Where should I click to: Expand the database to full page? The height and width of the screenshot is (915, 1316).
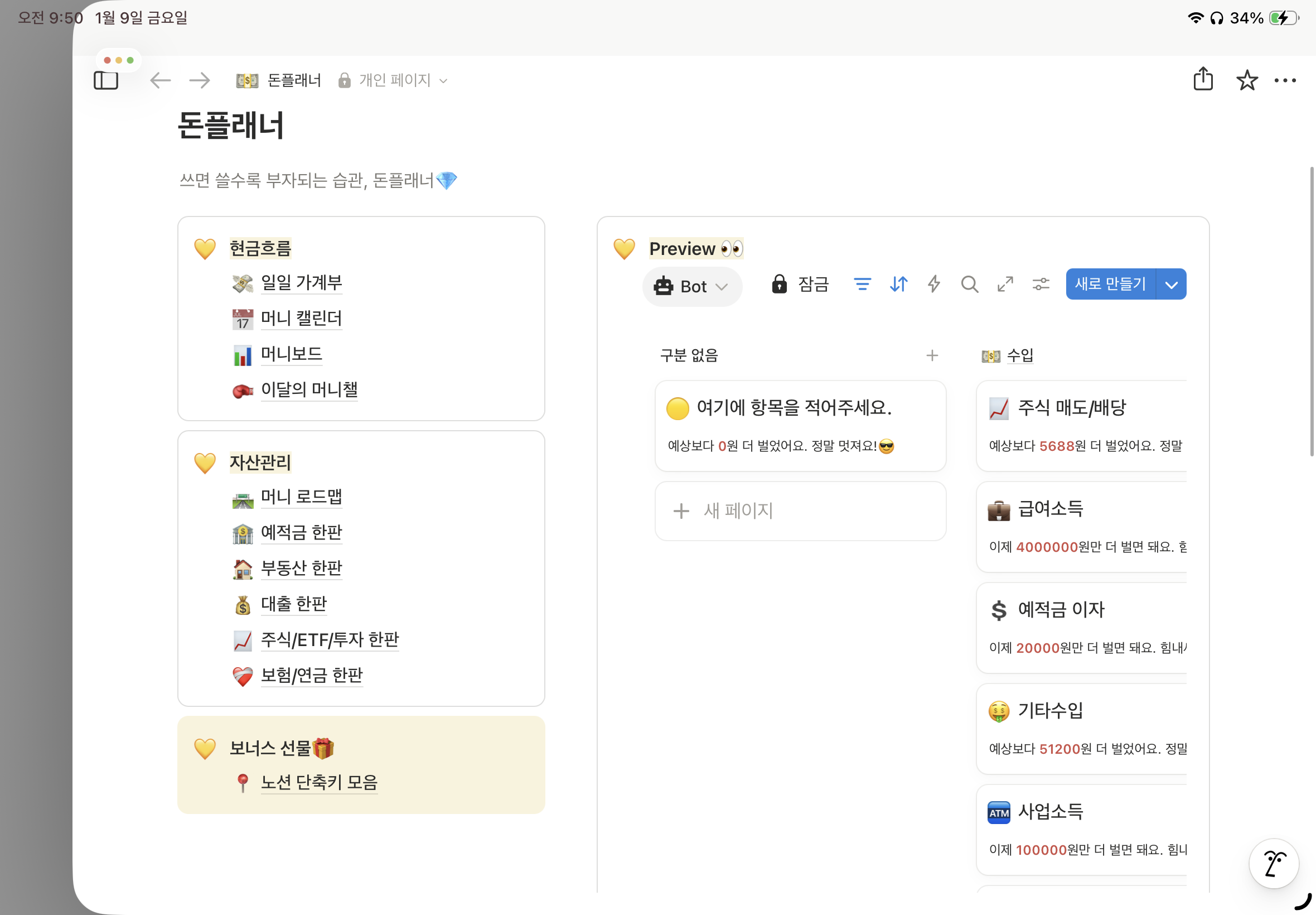(x=1005, y=284)
